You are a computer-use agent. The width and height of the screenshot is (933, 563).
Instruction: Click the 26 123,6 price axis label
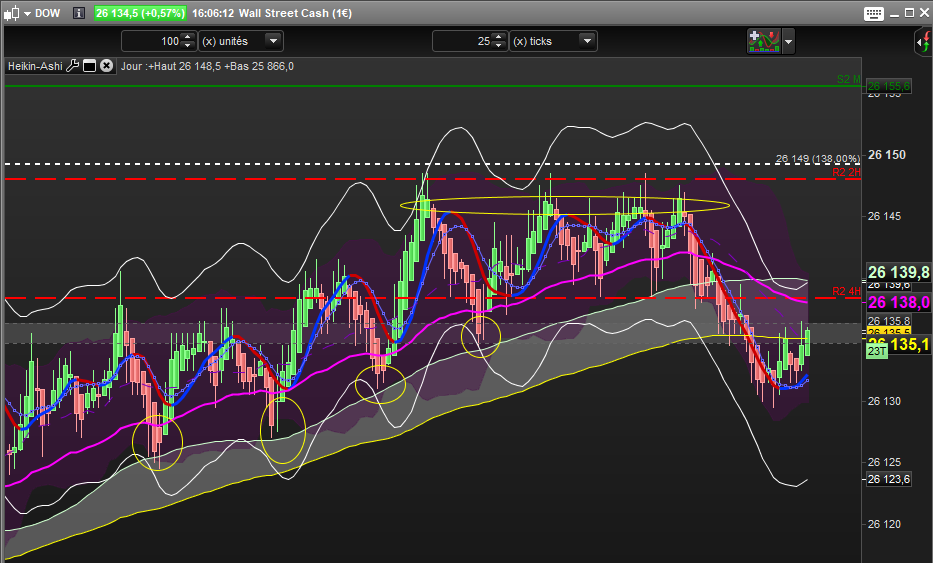click(x=888, y=479)
